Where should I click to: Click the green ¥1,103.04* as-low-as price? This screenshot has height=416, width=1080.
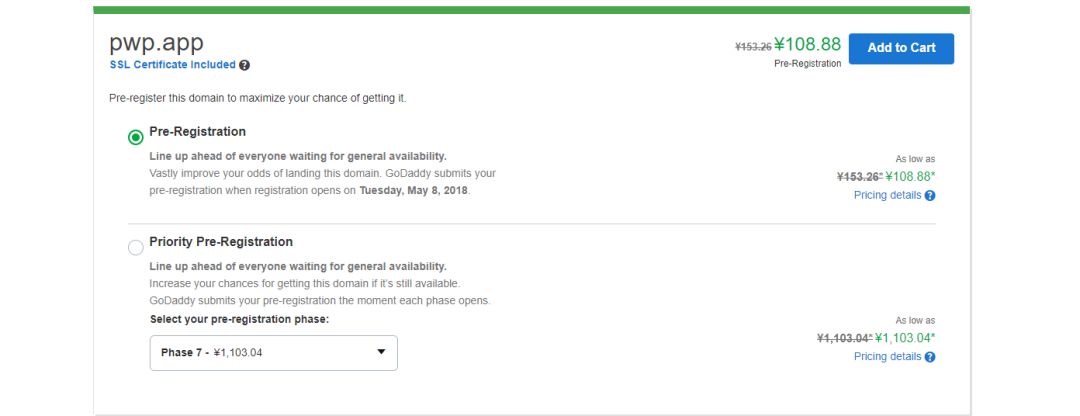pos(905,337)
